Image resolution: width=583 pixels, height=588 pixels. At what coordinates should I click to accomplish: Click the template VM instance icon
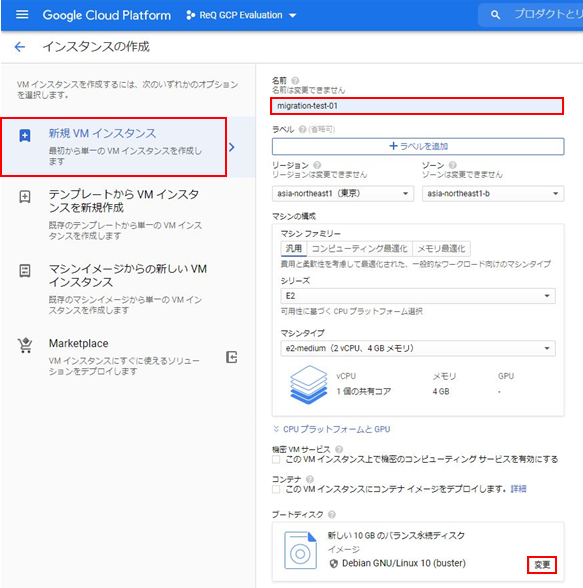coord(25,196)
